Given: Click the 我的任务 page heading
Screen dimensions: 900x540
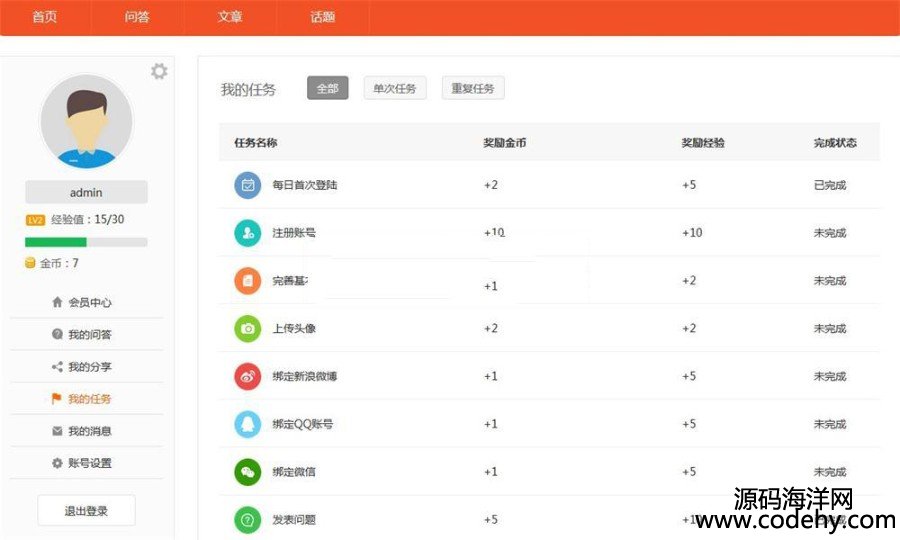Looking at the screenshot, I should point(249,89).
